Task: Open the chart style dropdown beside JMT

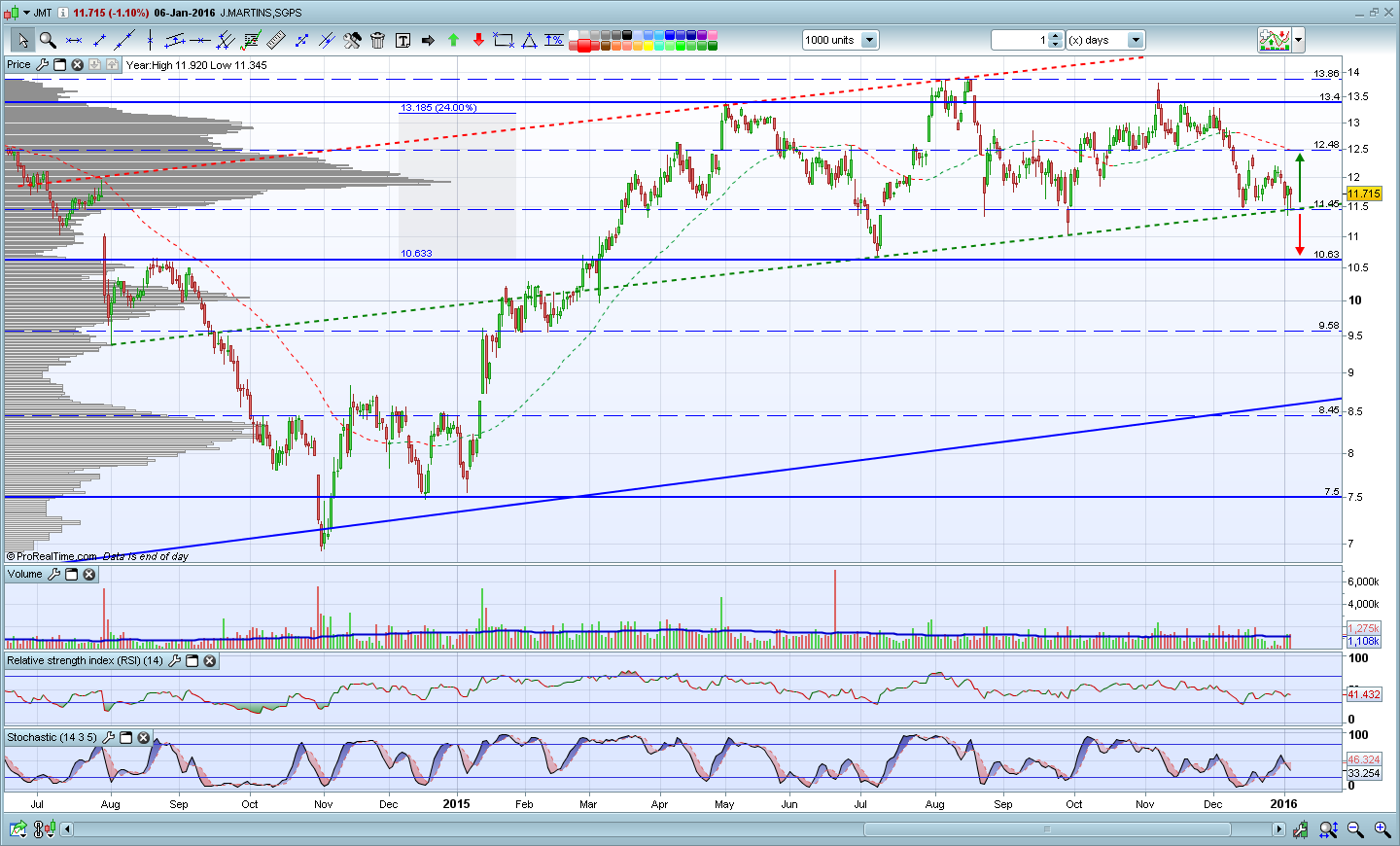Action: [x=27, y=13]
